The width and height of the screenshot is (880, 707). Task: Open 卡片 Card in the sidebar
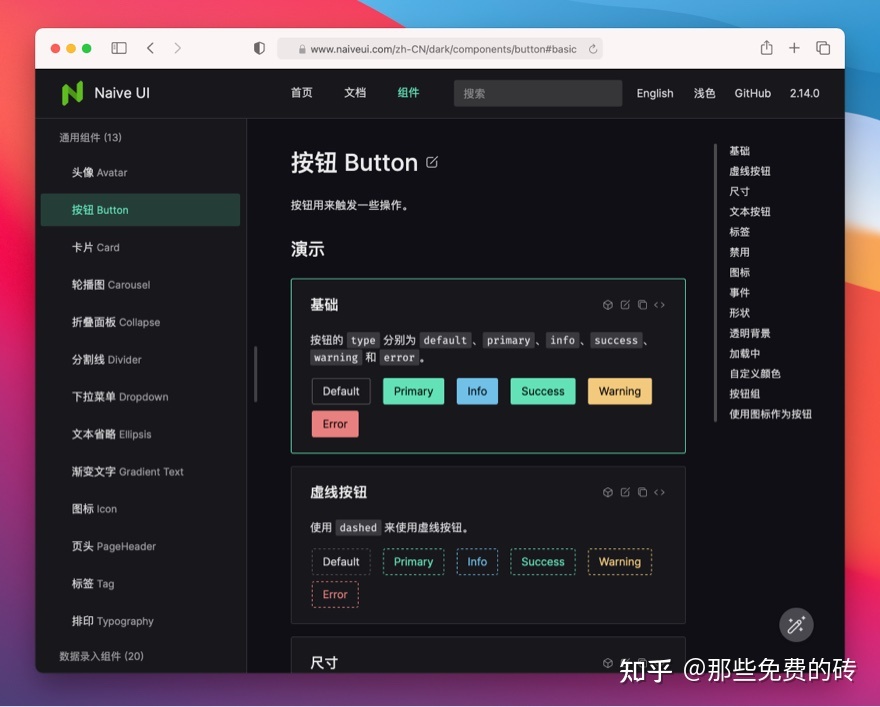tap(140, 247)
